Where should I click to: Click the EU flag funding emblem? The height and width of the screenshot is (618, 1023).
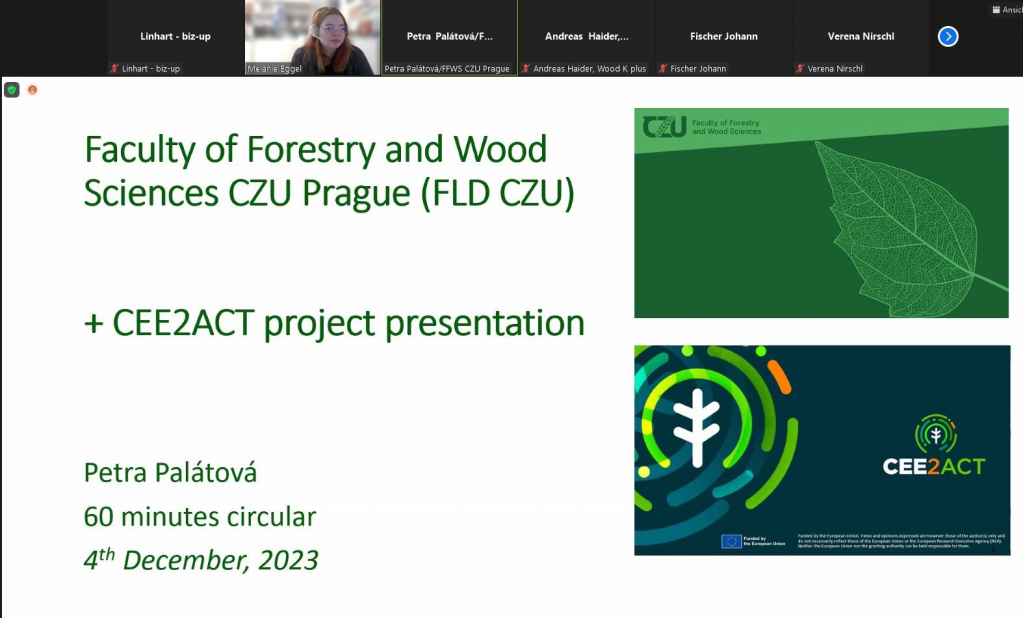(731, 542)
